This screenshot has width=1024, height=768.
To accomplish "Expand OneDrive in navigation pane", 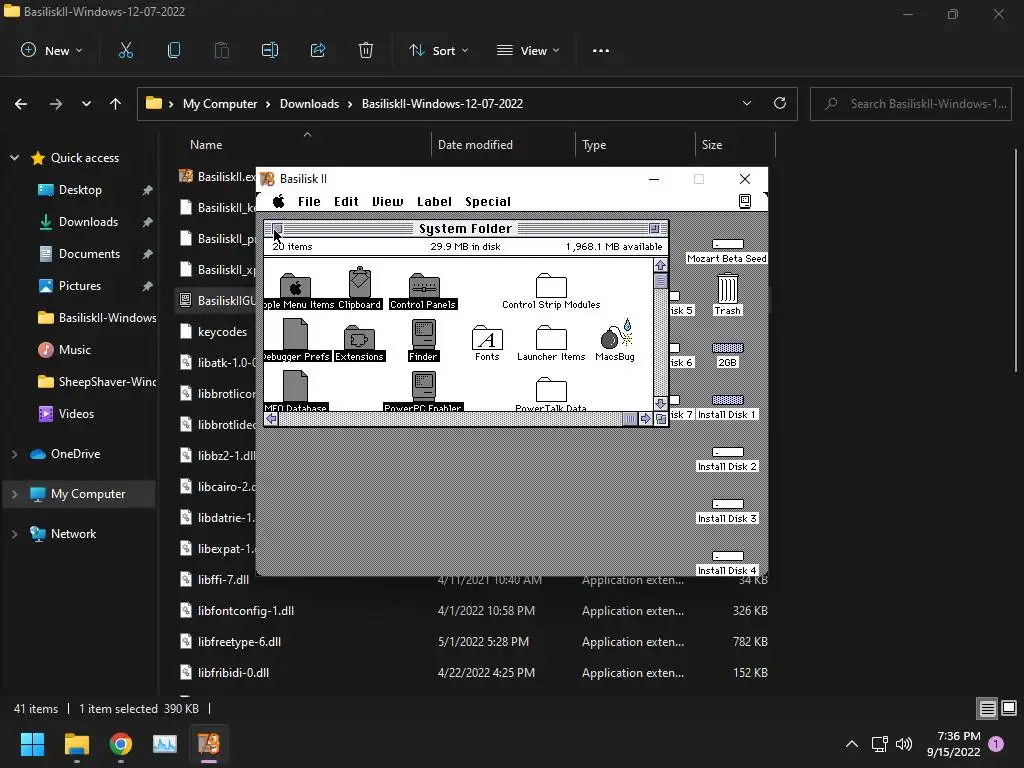I will coord(14,454).
